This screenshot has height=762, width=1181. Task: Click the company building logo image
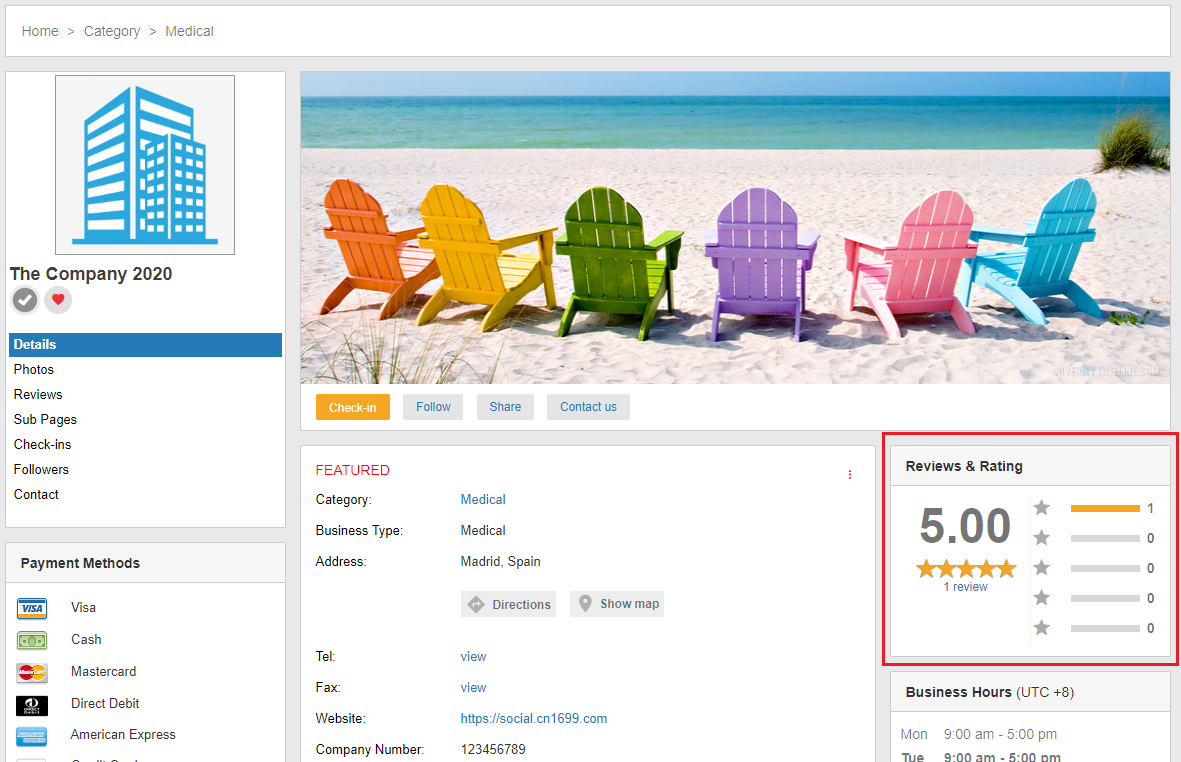pyautogui.click(x=145, y=165)
